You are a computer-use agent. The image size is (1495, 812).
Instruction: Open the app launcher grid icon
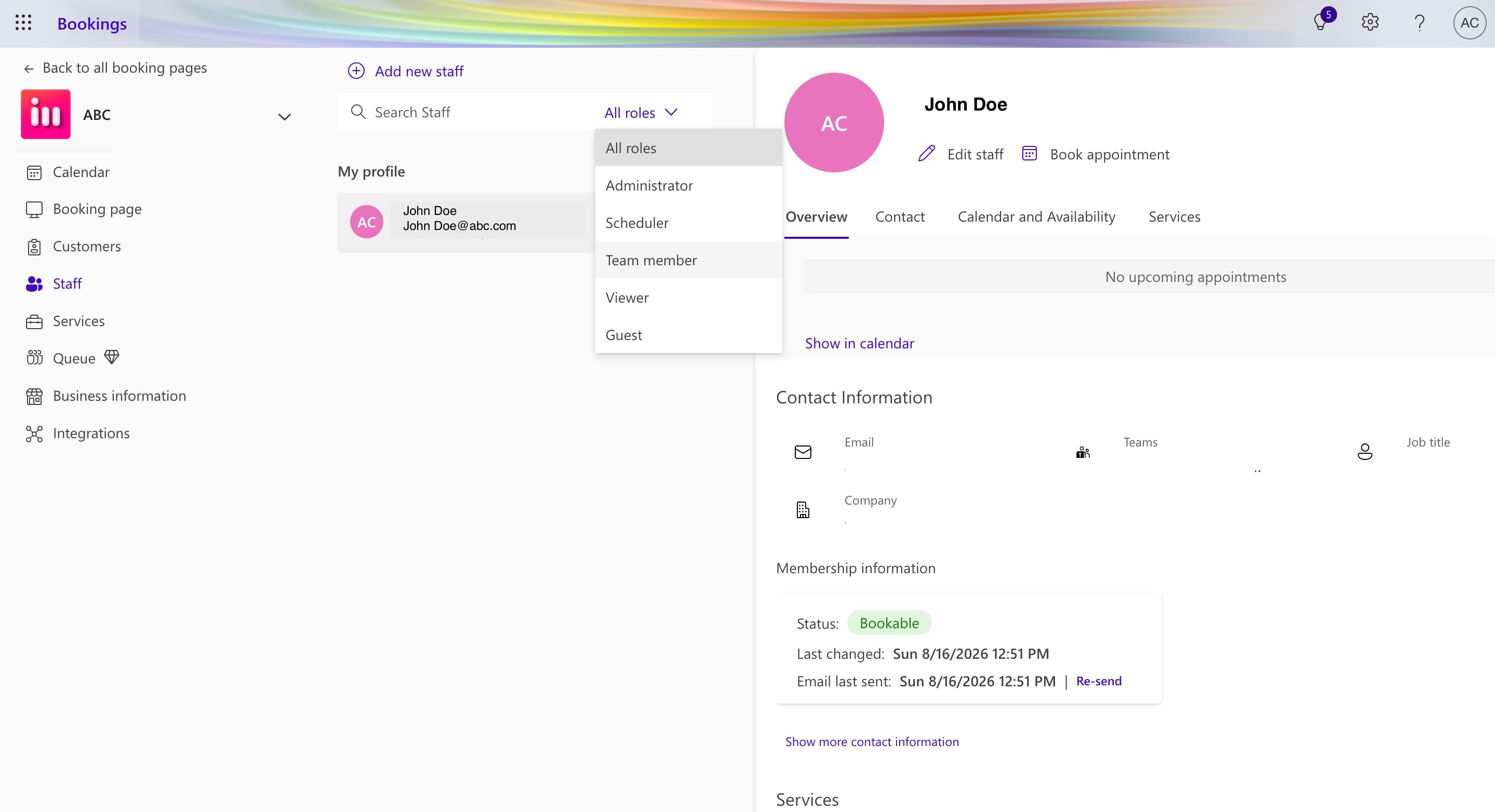coord(23,23)
